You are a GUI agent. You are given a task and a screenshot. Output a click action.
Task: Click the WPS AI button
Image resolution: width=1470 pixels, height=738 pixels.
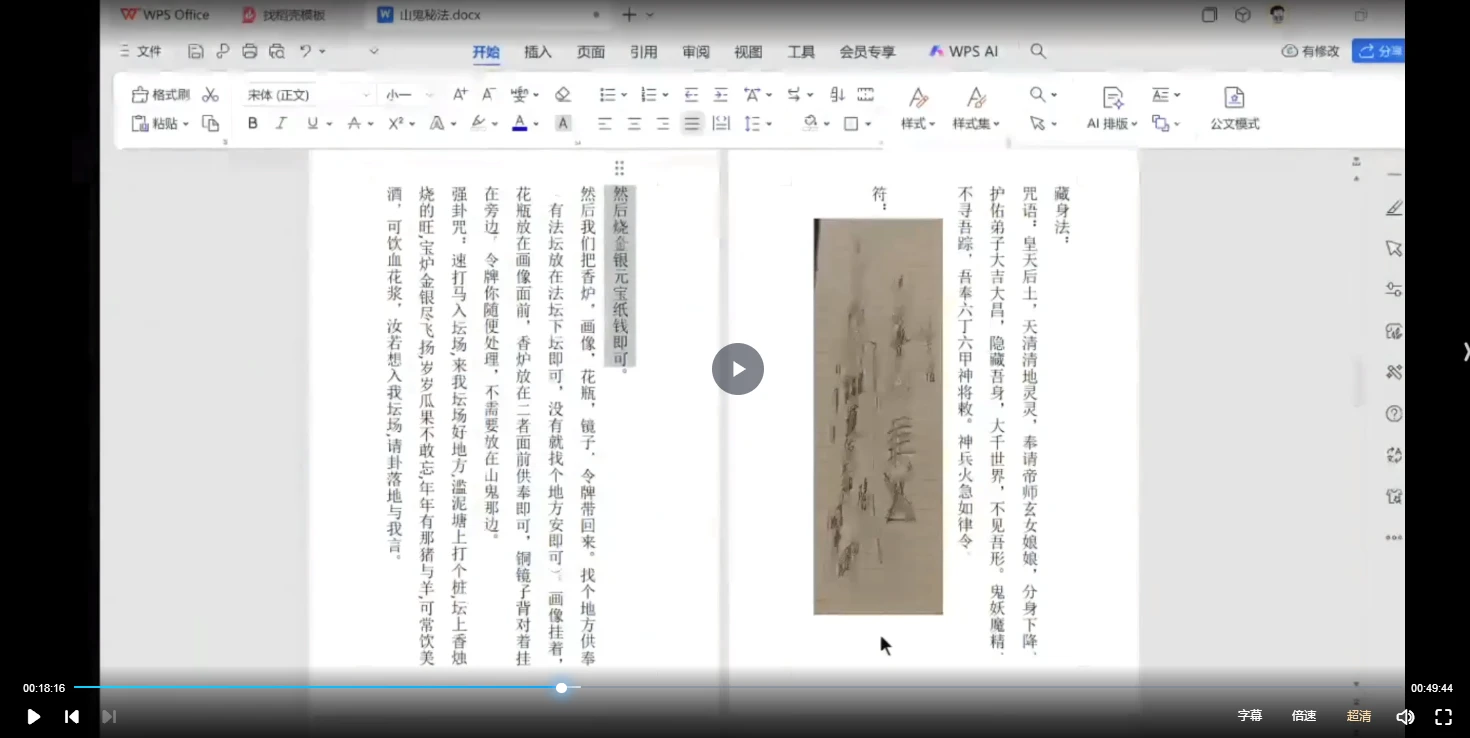(x=963, y=51)
